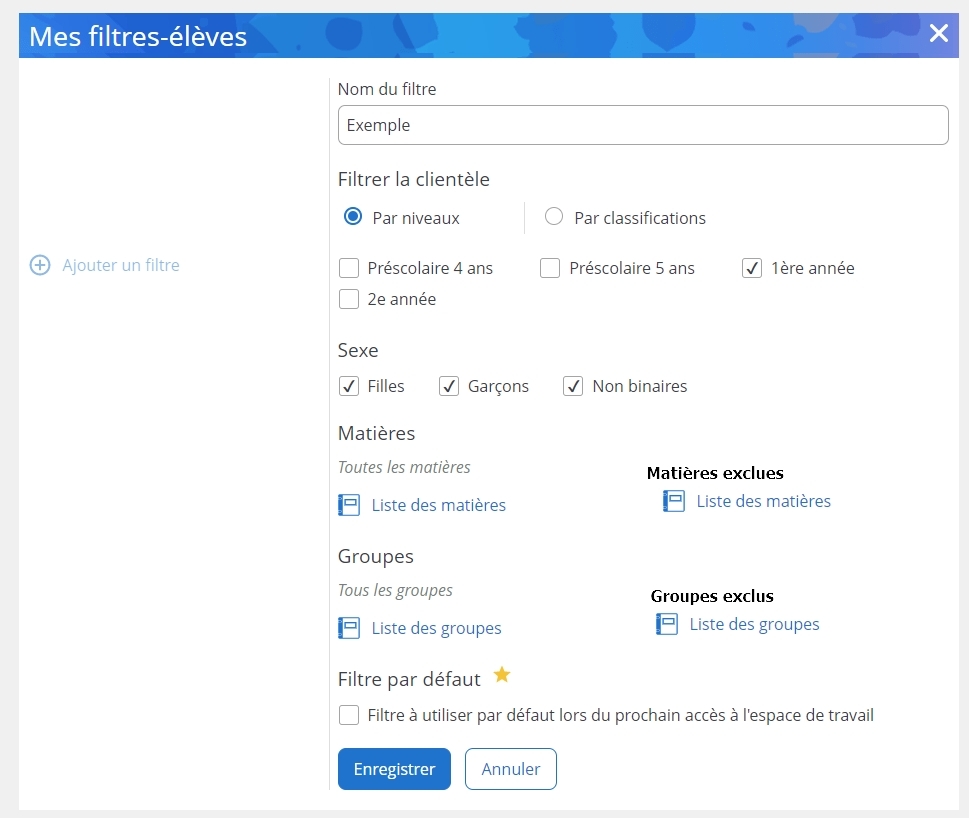
Task: Click the list icon under Matières exclues
Action: click(674, 501)
